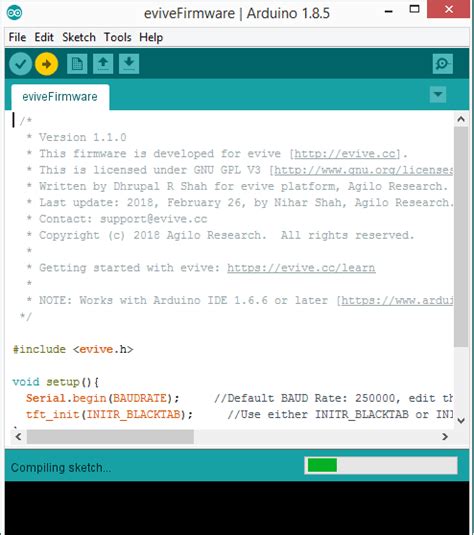
Task: Click the vertical scrollbar thumb
Action: coord(461,237)
